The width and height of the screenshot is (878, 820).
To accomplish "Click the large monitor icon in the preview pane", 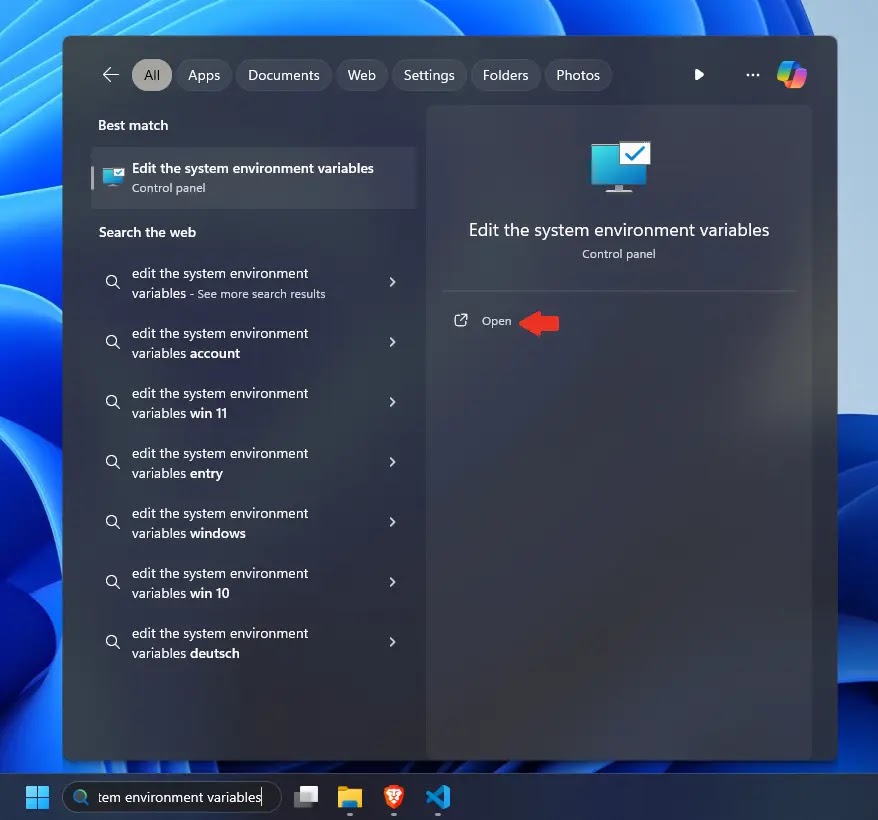I will pos(620,166).
